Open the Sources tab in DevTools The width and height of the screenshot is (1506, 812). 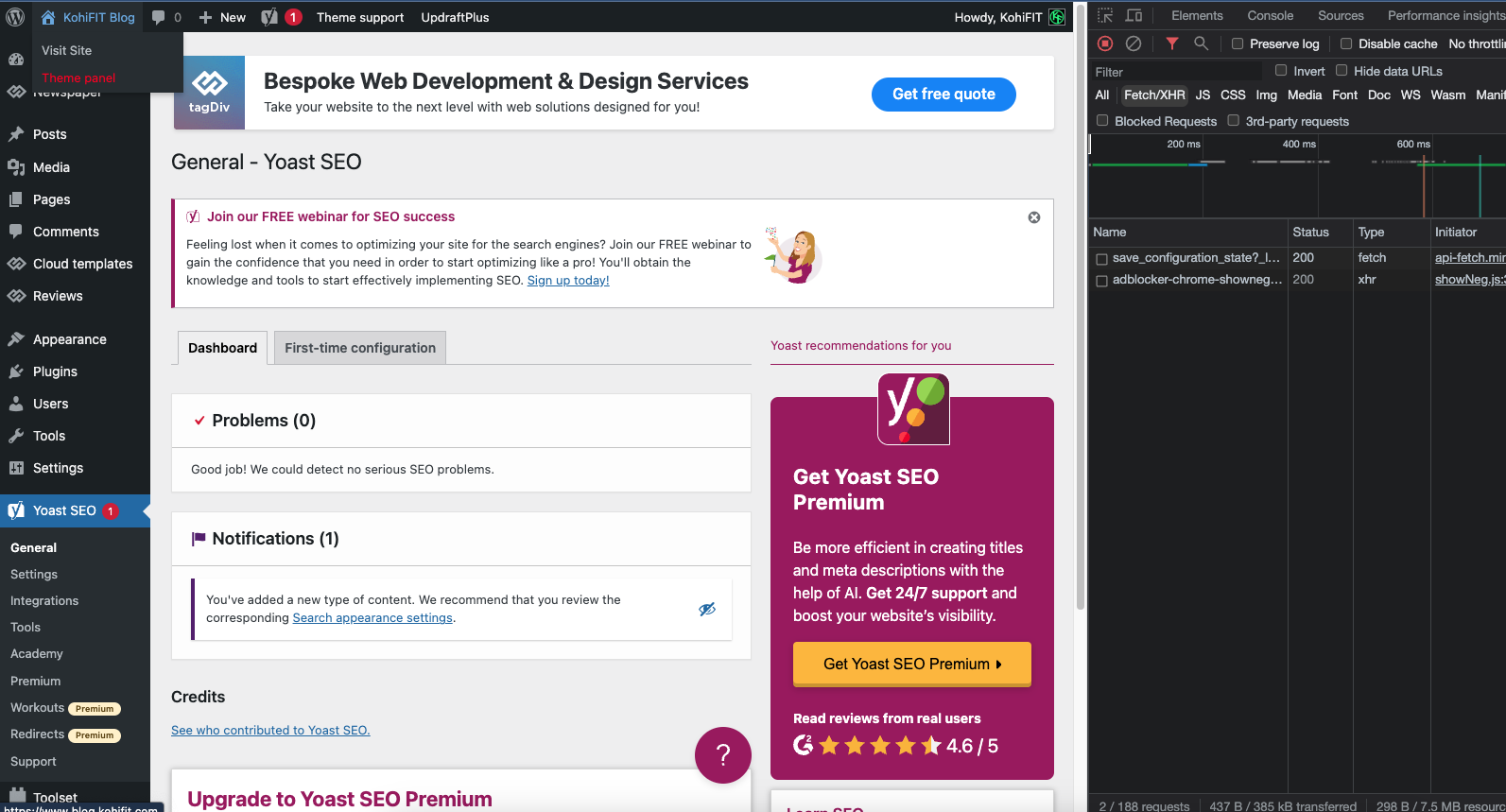click(x=1341, y=15)
